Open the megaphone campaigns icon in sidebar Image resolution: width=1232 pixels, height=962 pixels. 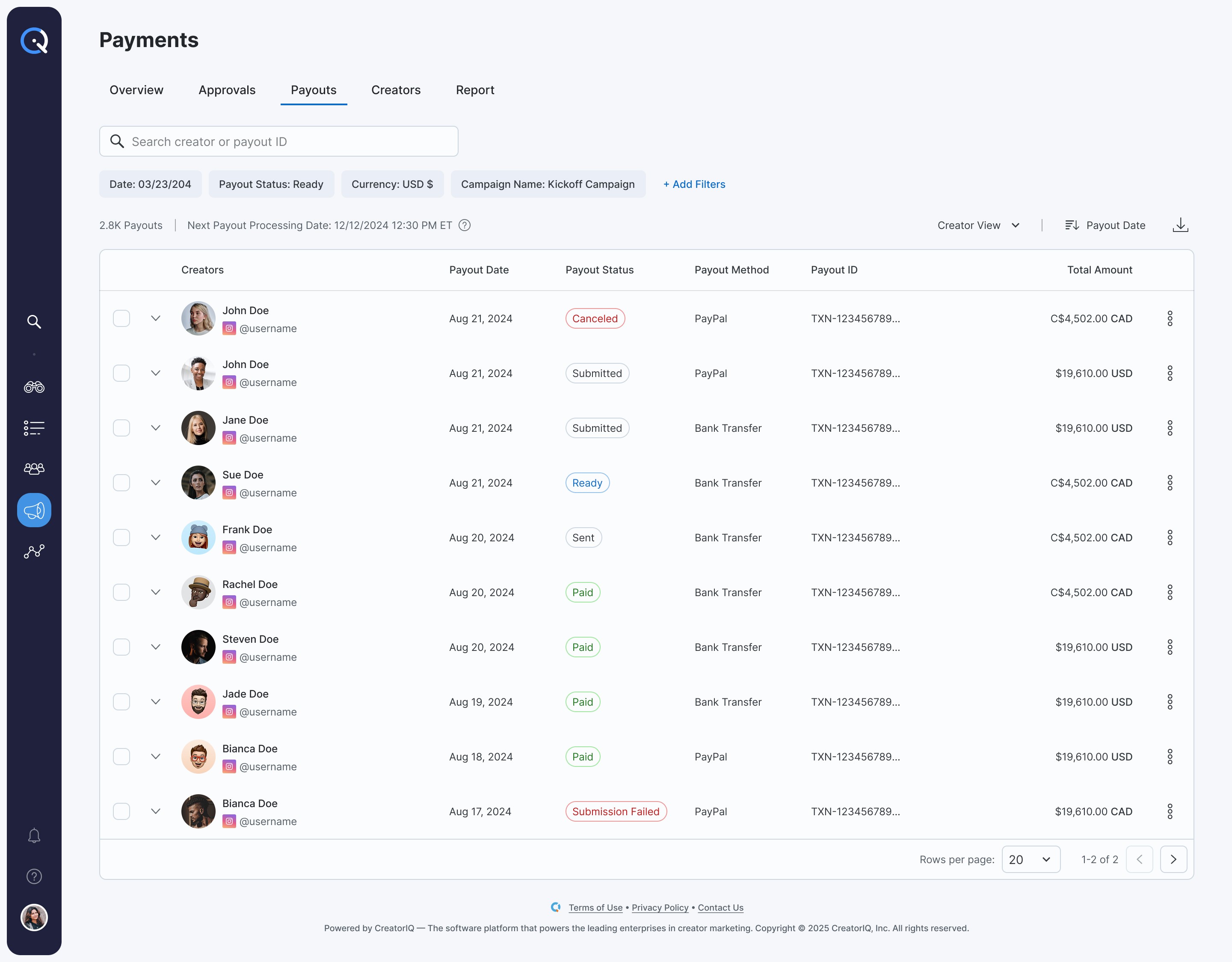[34, 511]
